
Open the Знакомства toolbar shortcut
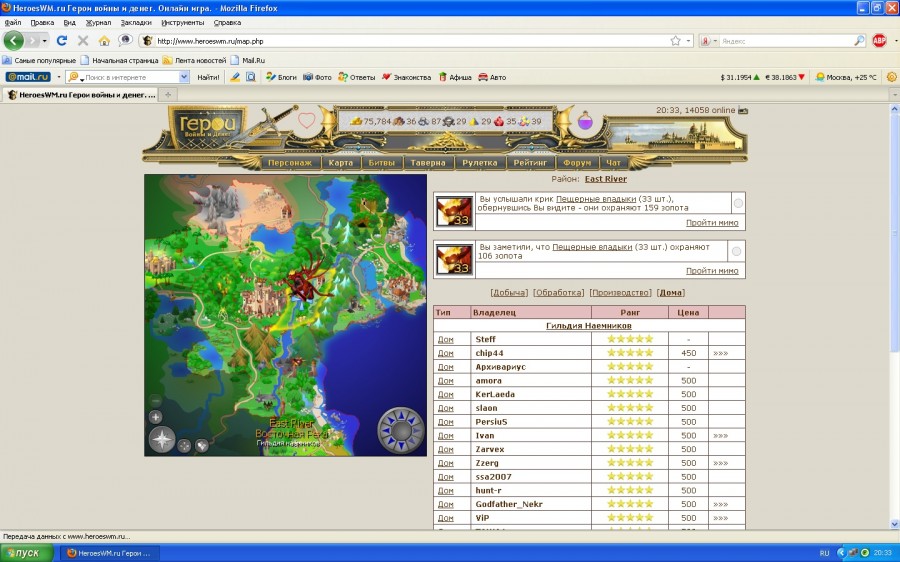[x=406, y=77]
